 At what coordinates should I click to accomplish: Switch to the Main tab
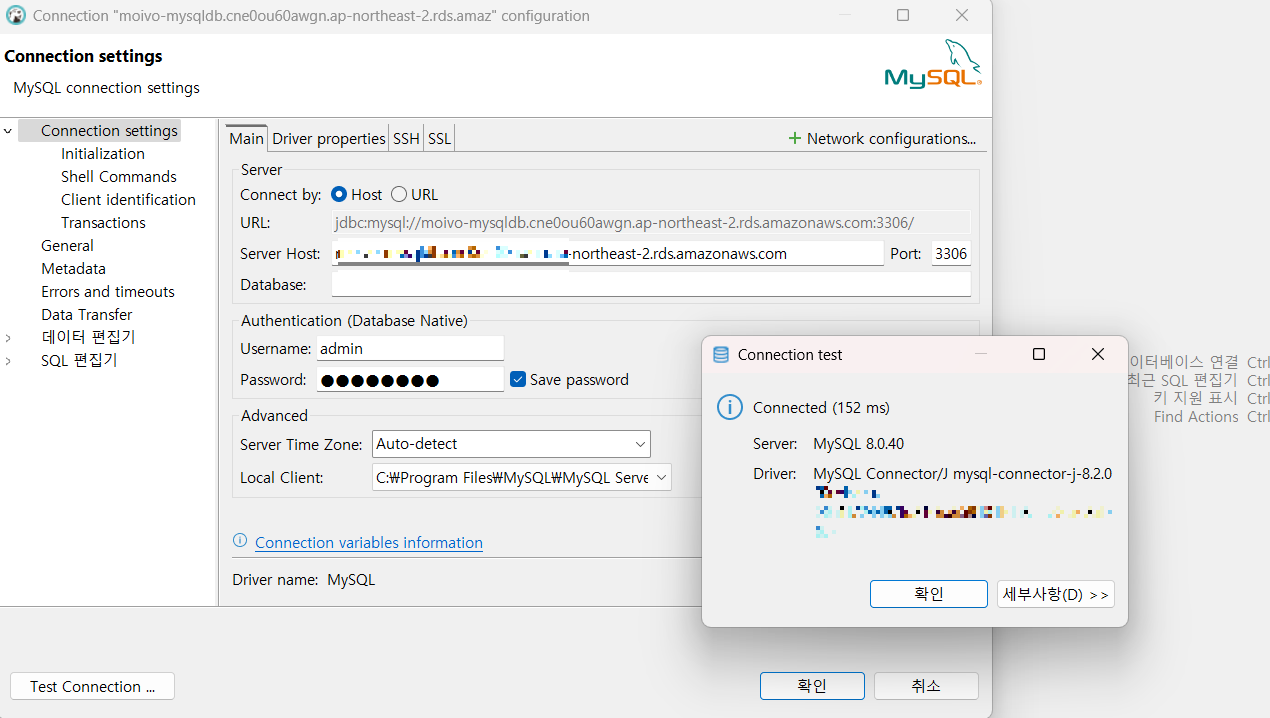point(246,139)
